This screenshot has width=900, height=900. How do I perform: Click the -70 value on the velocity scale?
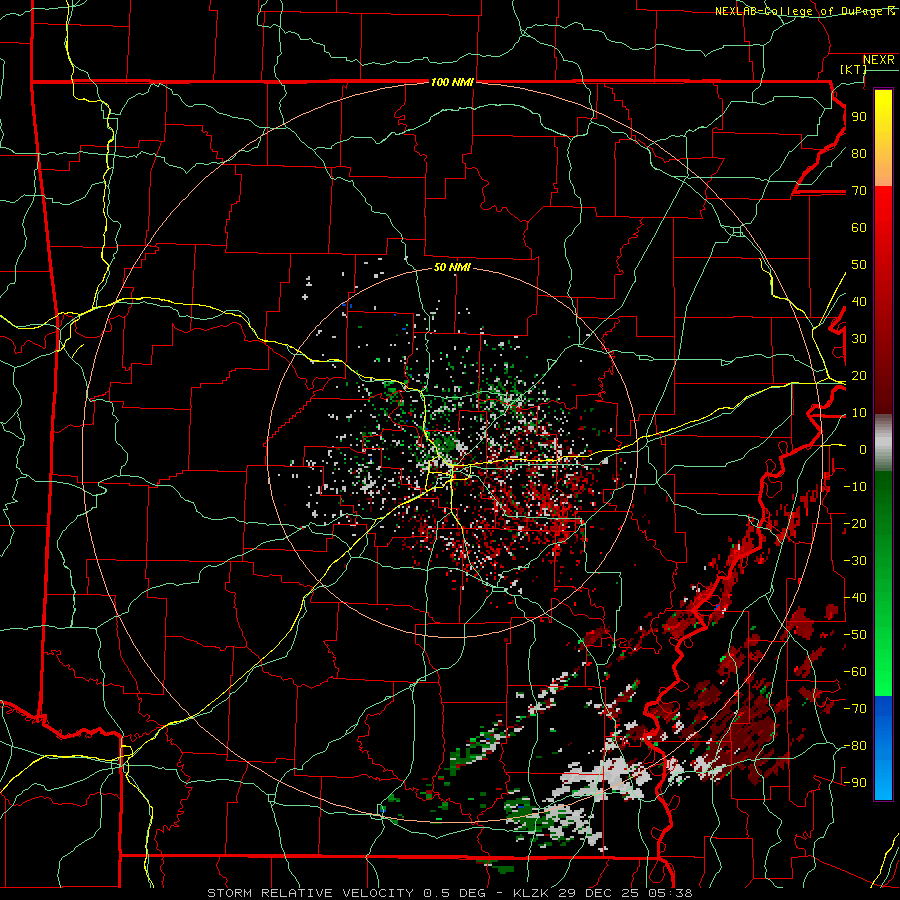[x=855, y=709]
